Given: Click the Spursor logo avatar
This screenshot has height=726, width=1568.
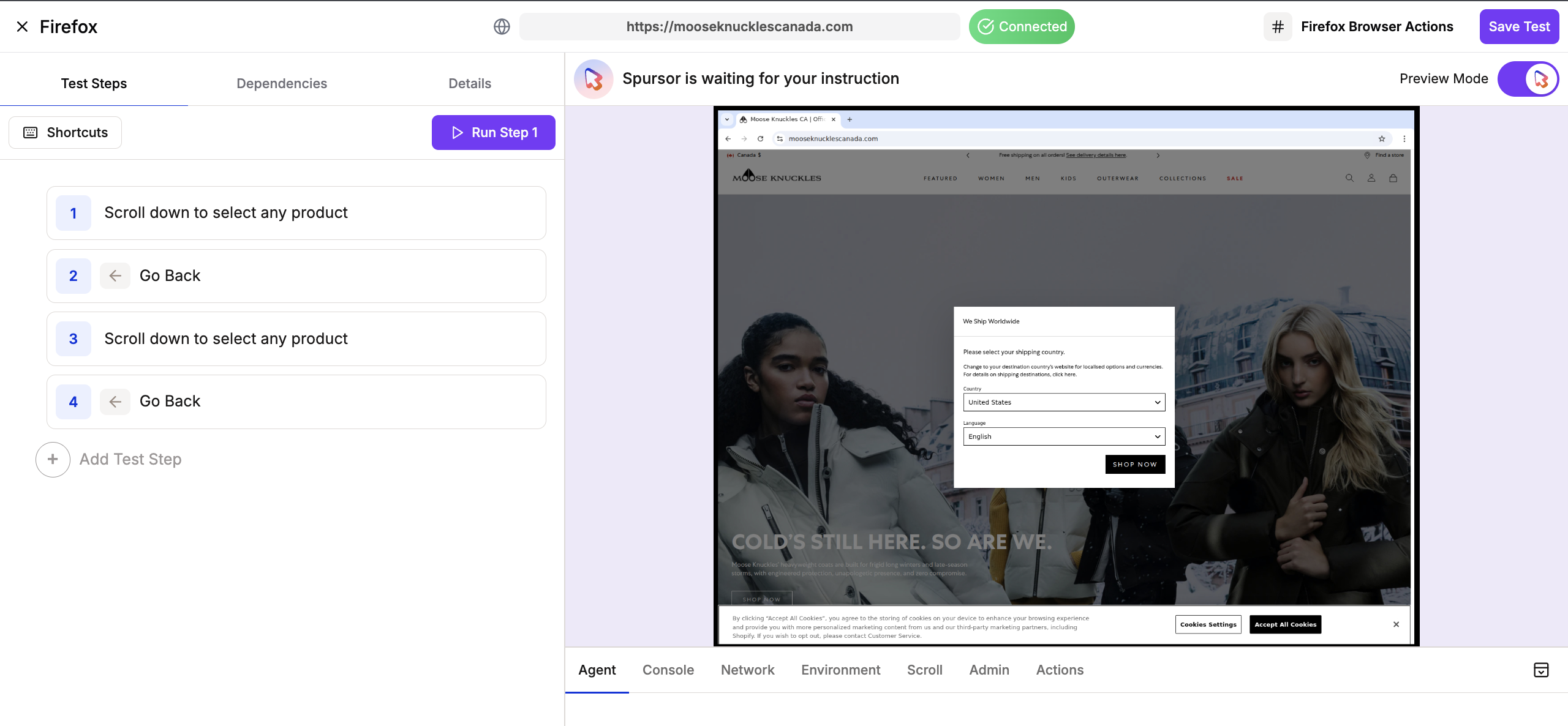Looking at the screenshot, I should coord(593,79).
